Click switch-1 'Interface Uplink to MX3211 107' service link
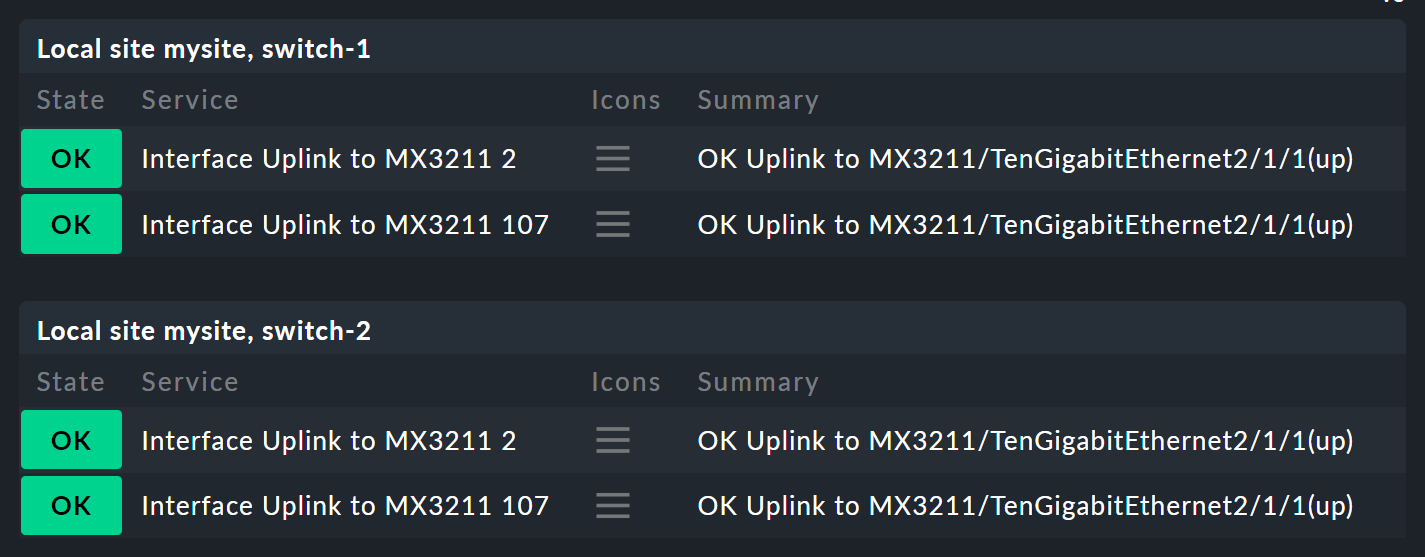The height and width of the screenshot is (557, 1425). pos(345,225)
